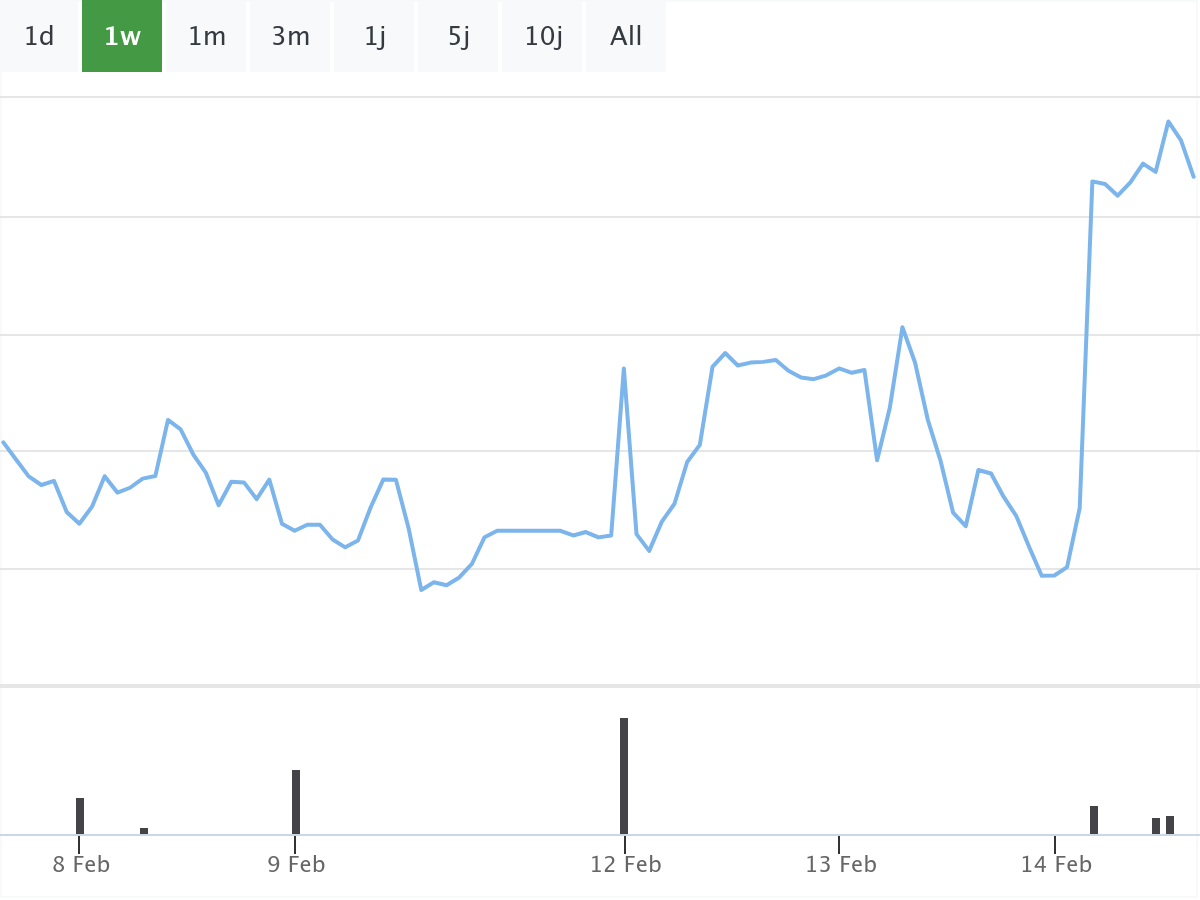
Task: Click the 13 Feb date label
Action: (841, 865)
